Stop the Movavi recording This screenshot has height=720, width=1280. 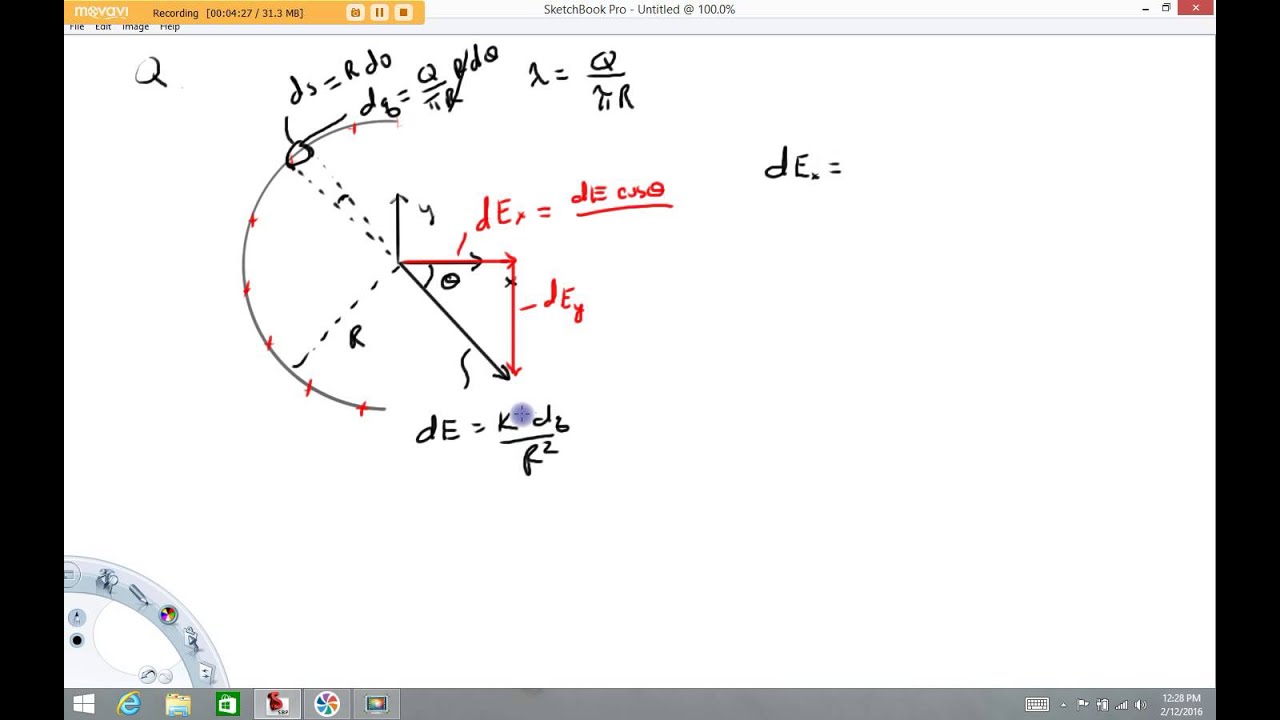click(x=403, y=12)
